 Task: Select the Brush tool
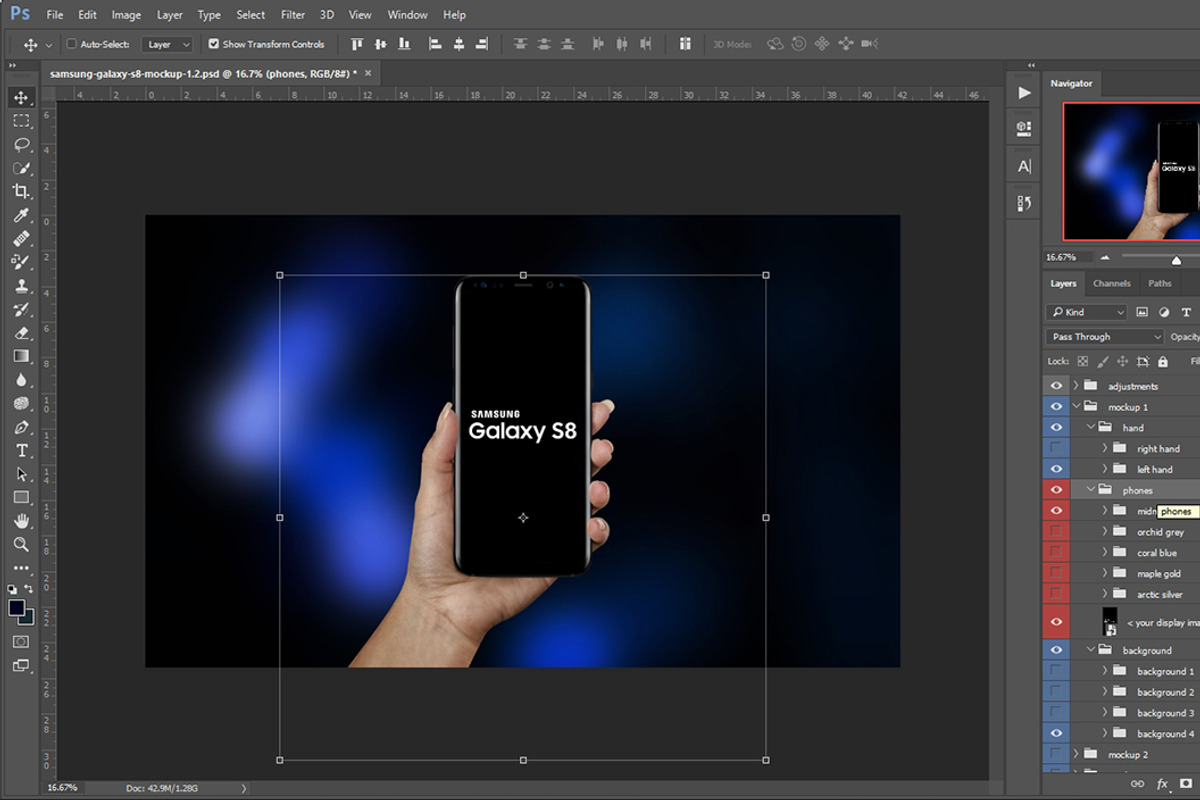(21, 262)
